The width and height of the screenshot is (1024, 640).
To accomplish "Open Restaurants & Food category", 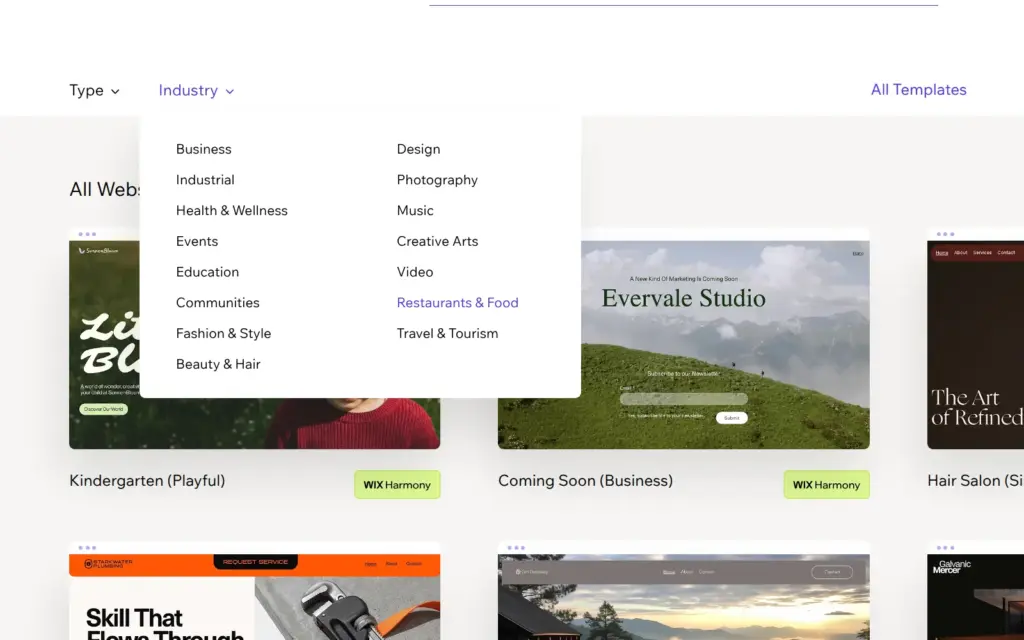I will 458,302.
